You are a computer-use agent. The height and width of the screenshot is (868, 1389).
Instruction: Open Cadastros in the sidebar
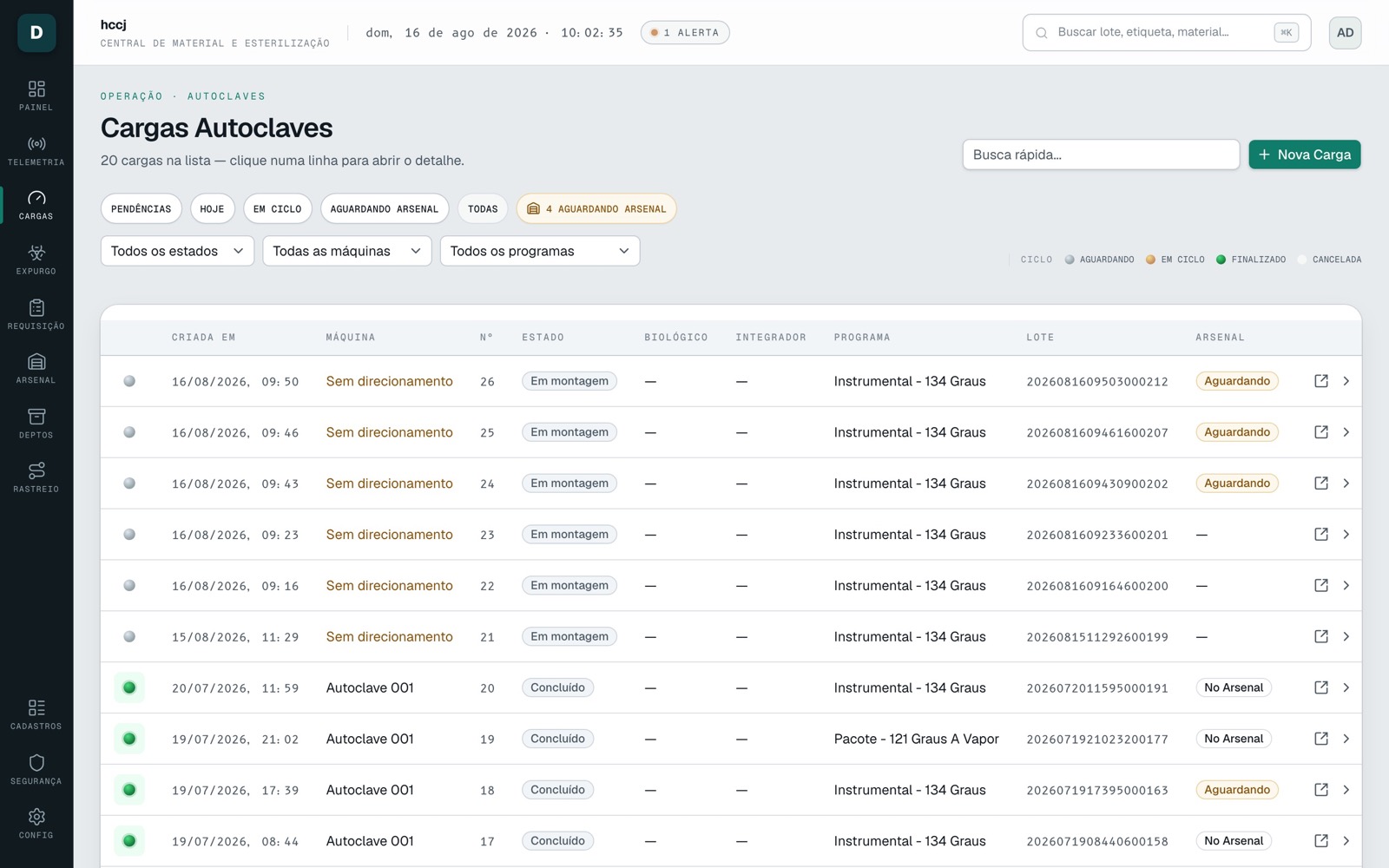click(36, 714)
